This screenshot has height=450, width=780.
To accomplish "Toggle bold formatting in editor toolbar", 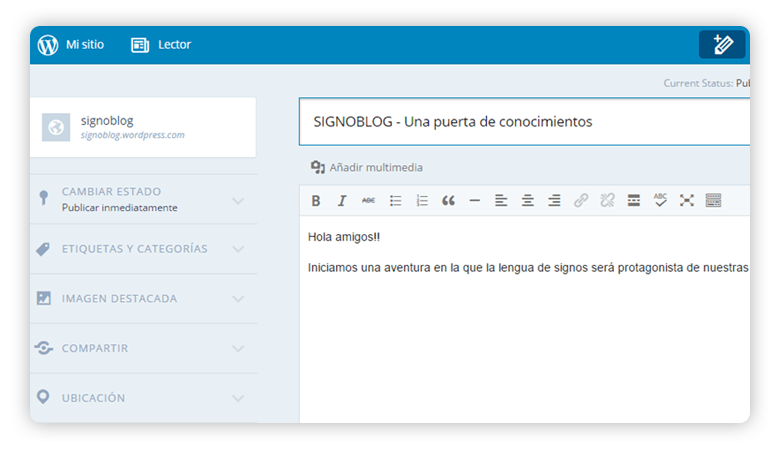I will point(315,200).
